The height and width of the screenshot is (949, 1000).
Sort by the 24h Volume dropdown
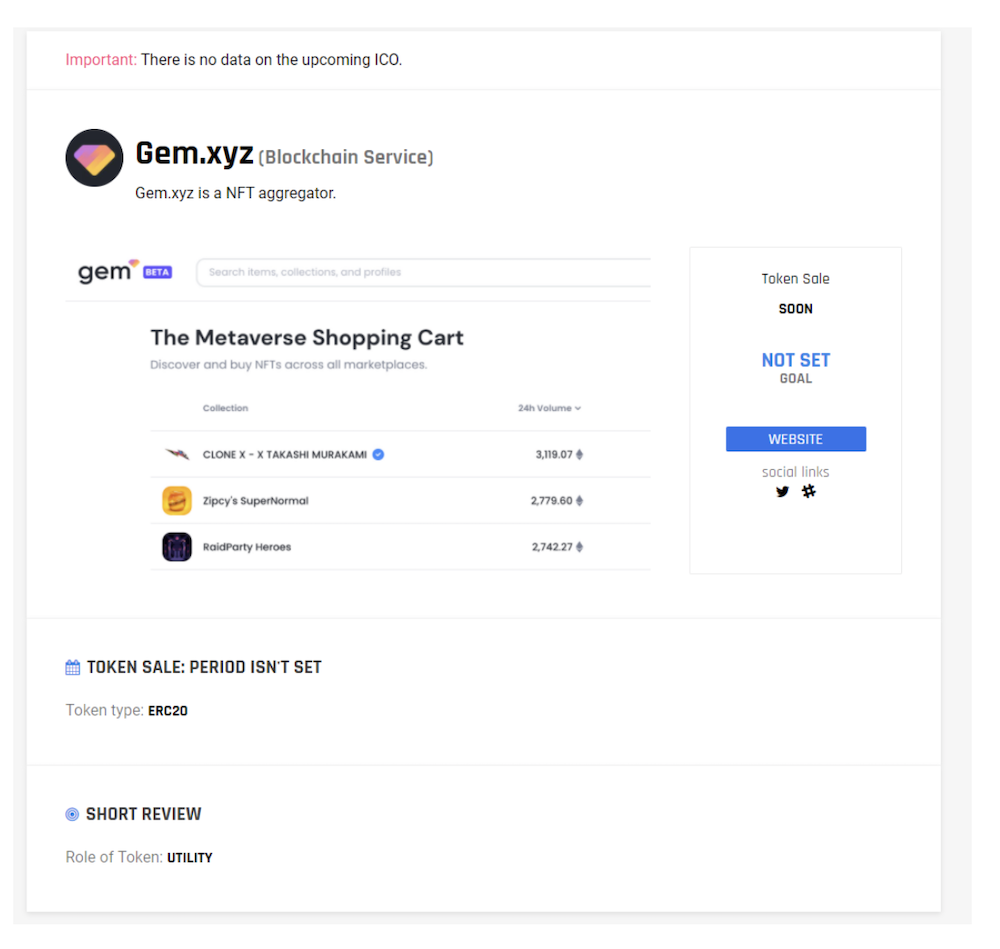click(549, 408)
